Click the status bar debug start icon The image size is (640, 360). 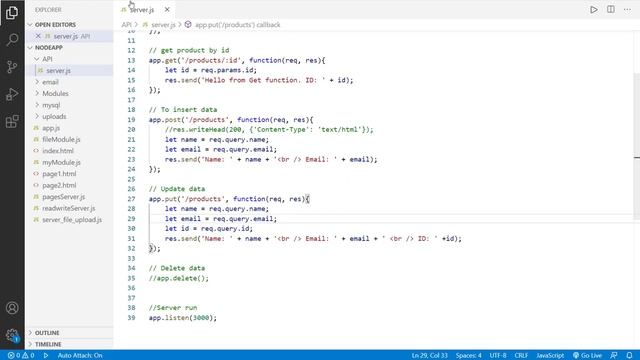[46, 356]
